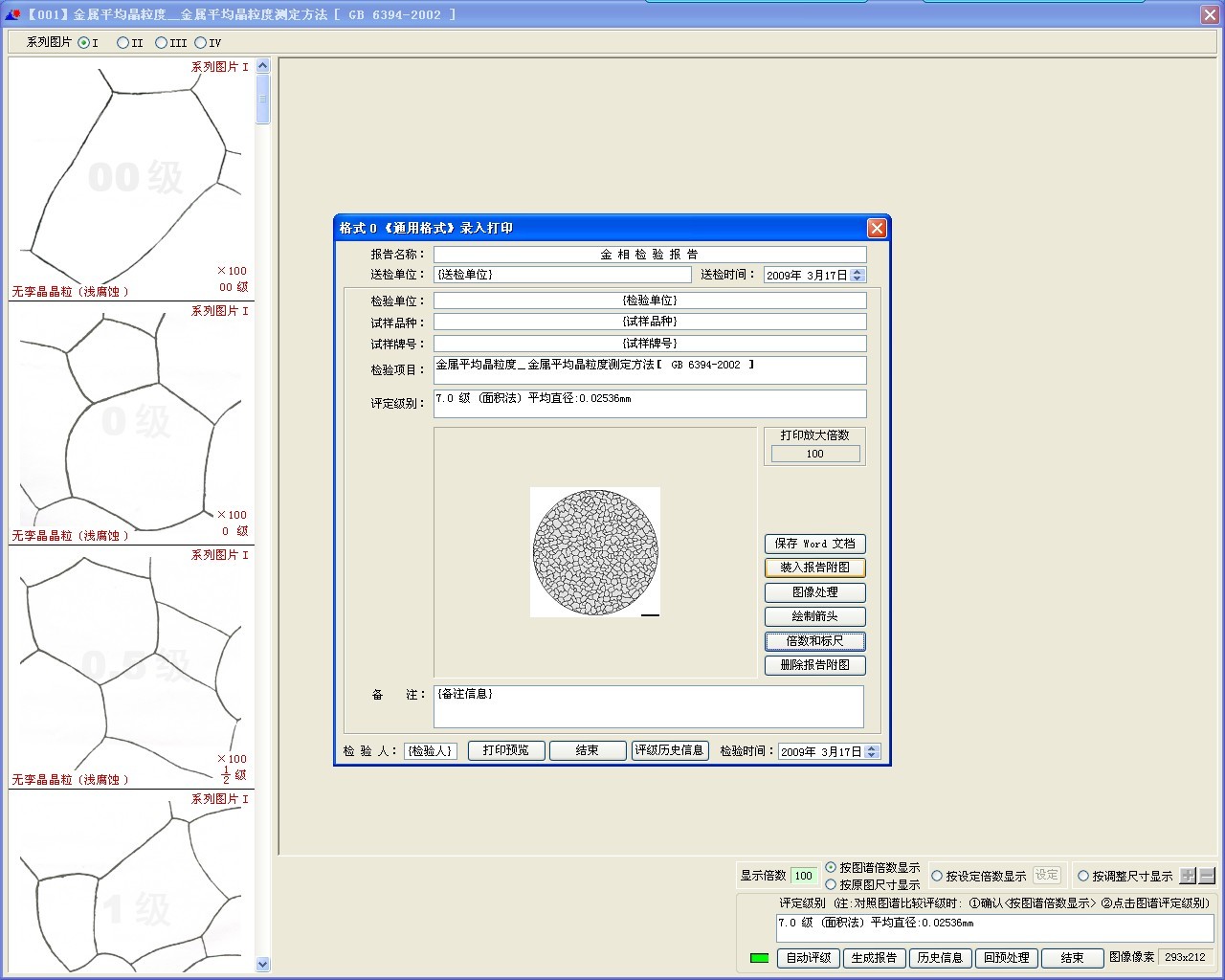The height and width of the screenshot is (980, 1225).
Task: Select the 00 级 grain chart thumbnail
Action: point(131,179)
